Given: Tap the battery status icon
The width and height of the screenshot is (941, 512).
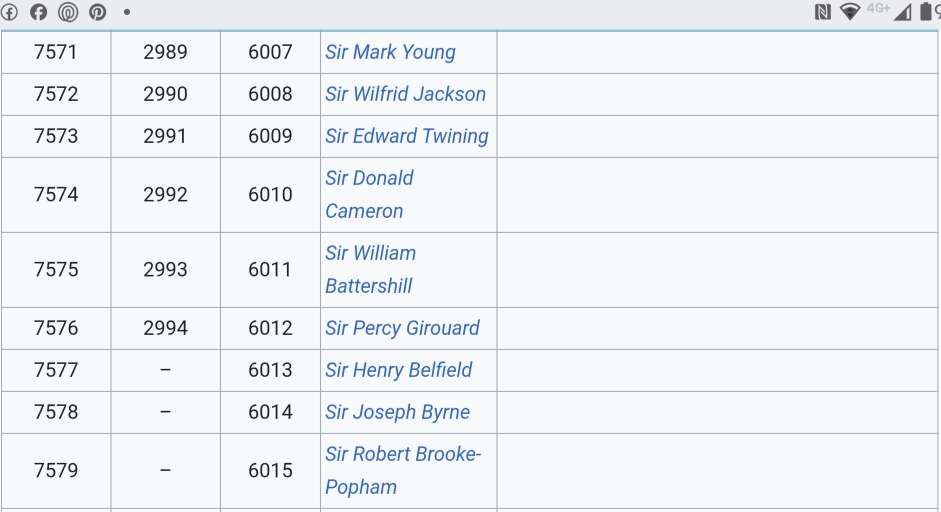Looking at the screenshot, I should point(926,12).
